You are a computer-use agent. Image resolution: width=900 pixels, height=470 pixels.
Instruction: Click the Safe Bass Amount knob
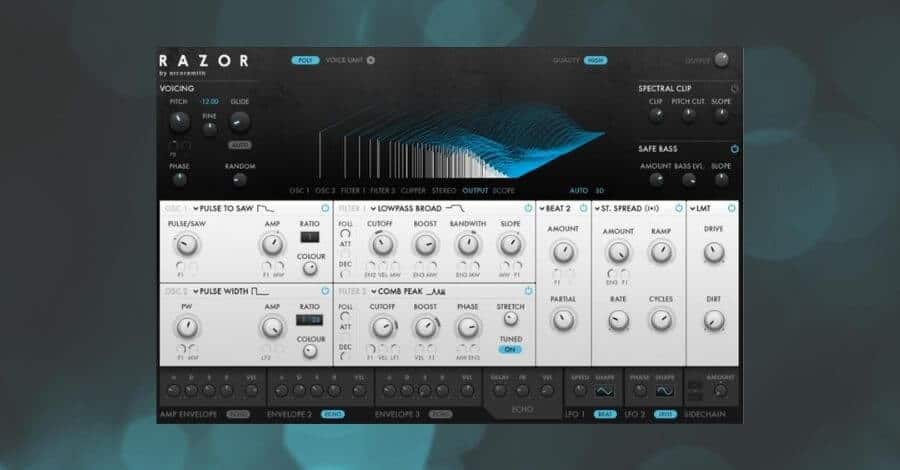tap(656, 180)
